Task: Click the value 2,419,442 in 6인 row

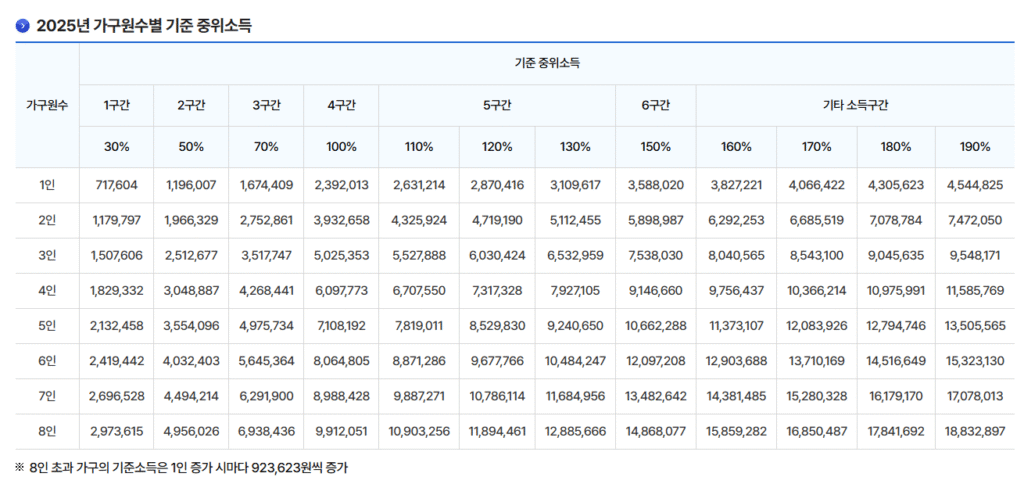Action: click(116, 361)
